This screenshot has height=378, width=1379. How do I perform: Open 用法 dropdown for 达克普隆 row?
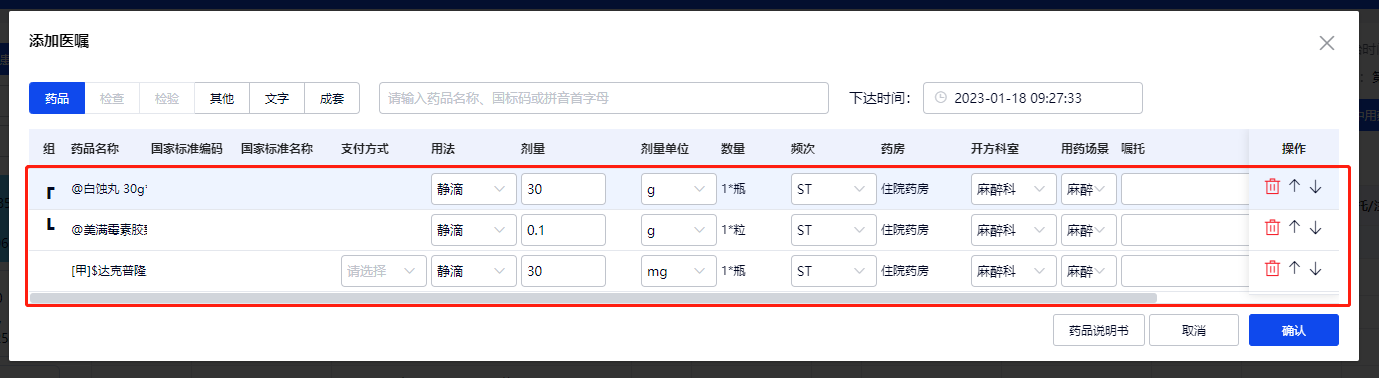473,271
